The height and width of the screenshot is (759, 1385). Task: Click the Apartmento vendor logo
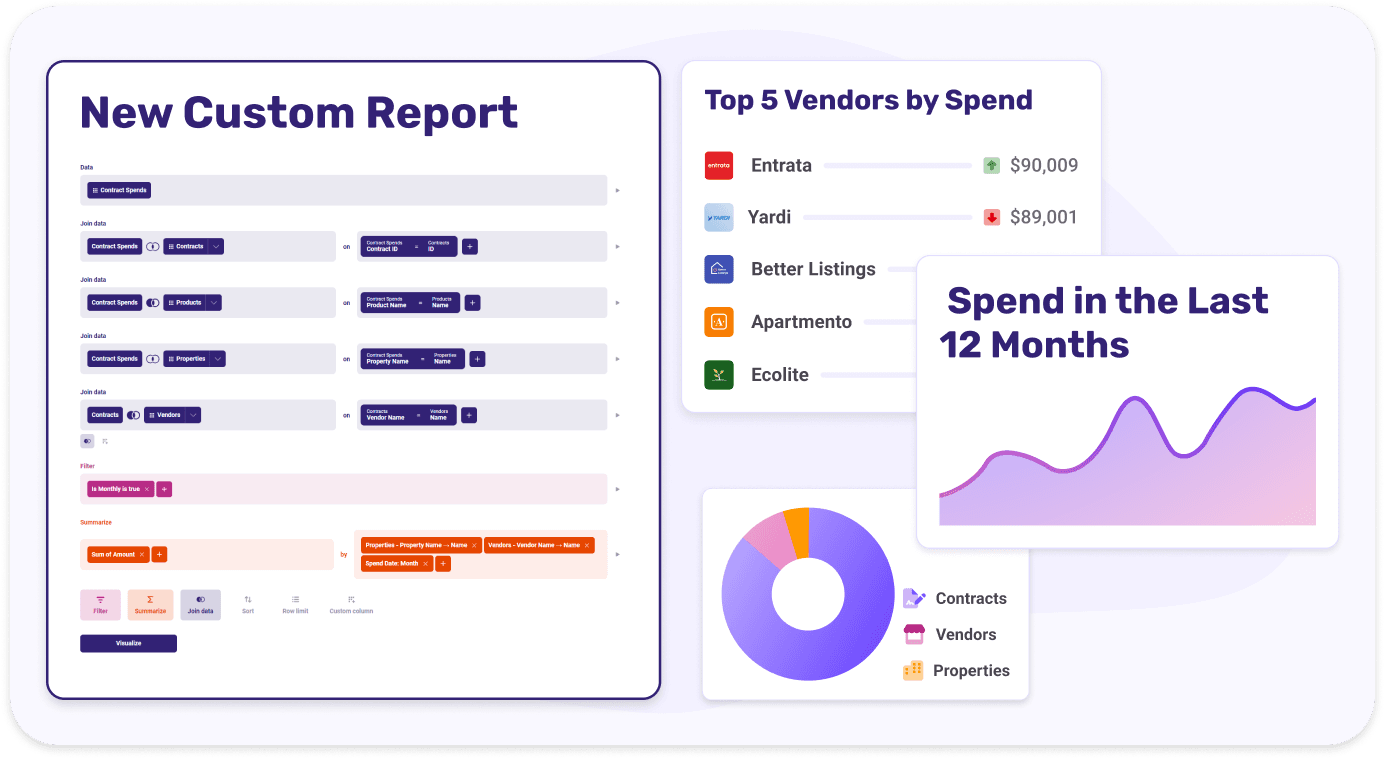pyautogui.click(x=719, y=322)
